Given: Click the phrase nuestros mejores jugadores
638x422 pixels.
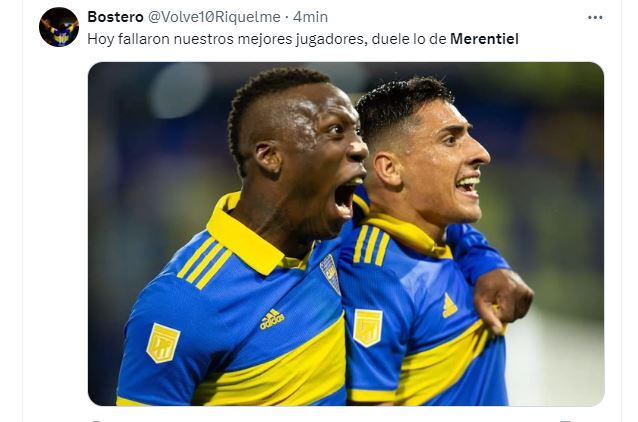Looking at the screenshot, I should click(x=270, y=39).
